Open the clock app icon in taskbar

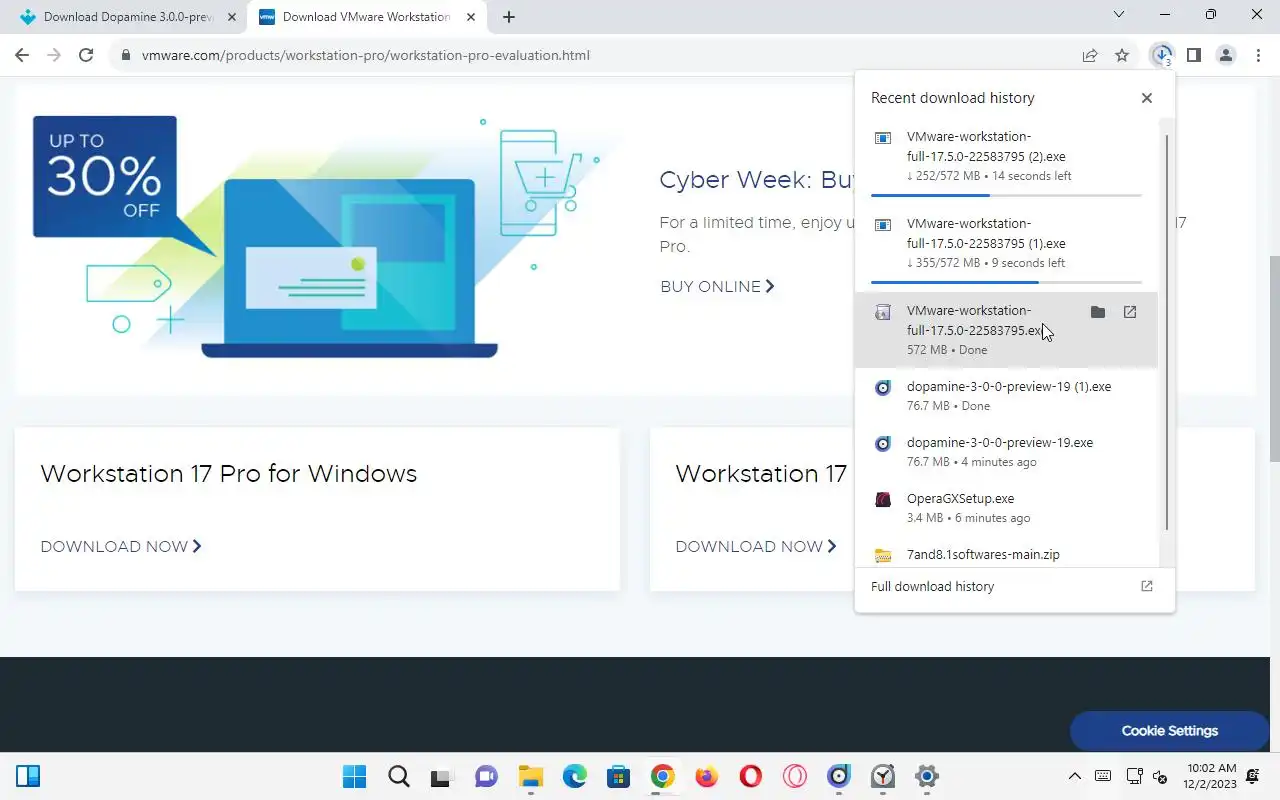883,776
